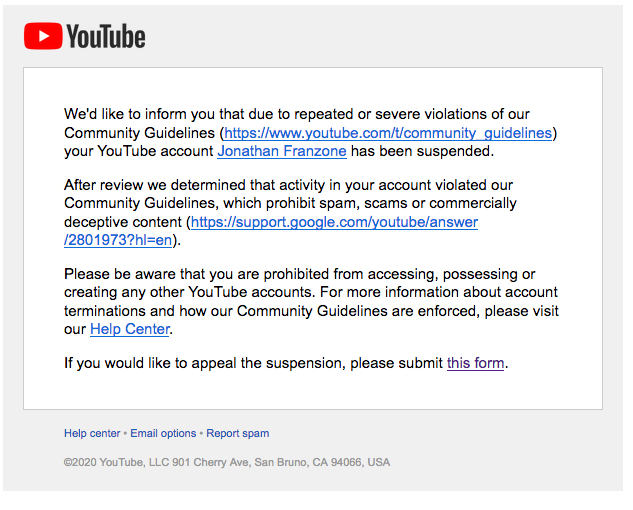Click the "If you would like to appeal" text
Image resolution: width=633 pixels, height=510 pixels.
(254, 363)
